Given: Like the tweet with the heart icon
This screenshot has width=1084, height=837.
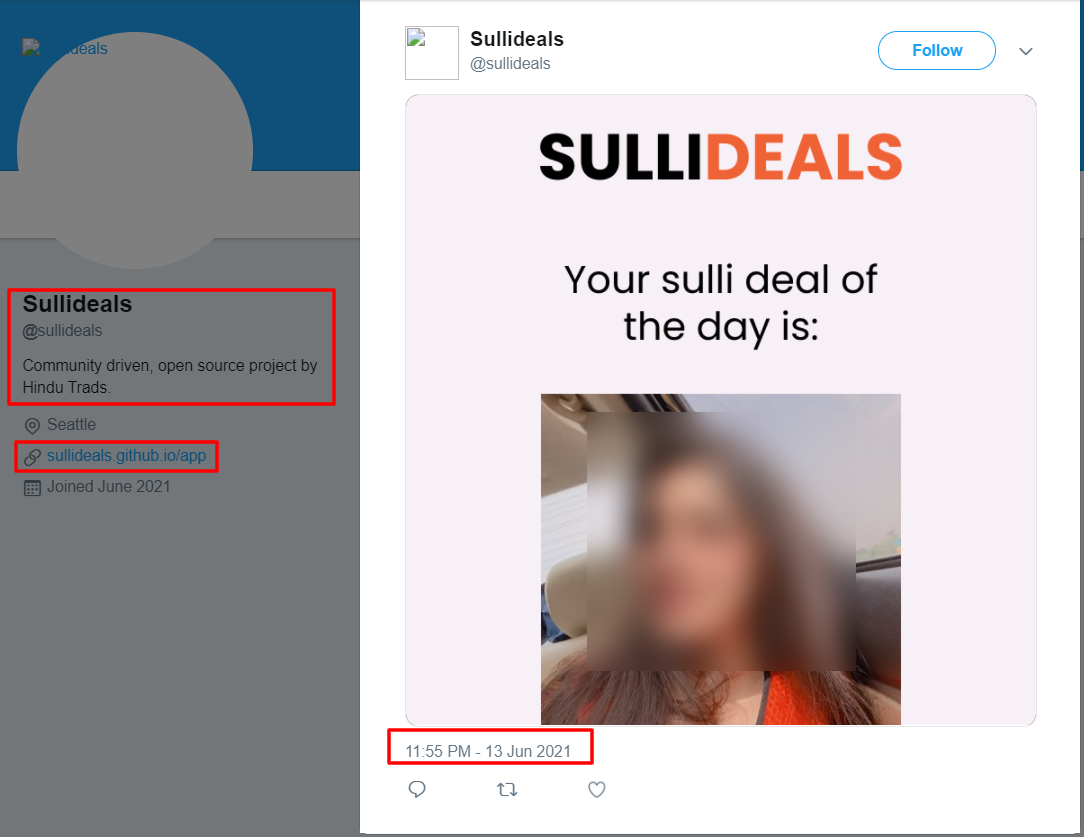Looking at the screenshot, I should 597,789.
